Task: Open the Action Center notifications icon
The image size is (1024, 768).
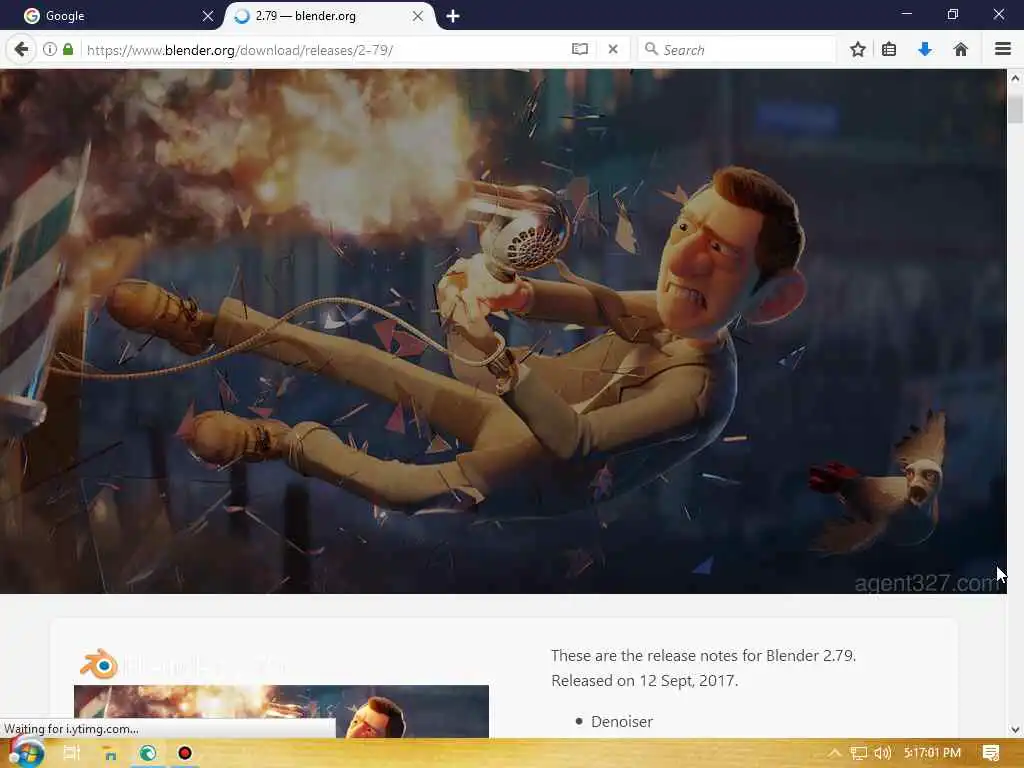Action: [x=991, y=753]
